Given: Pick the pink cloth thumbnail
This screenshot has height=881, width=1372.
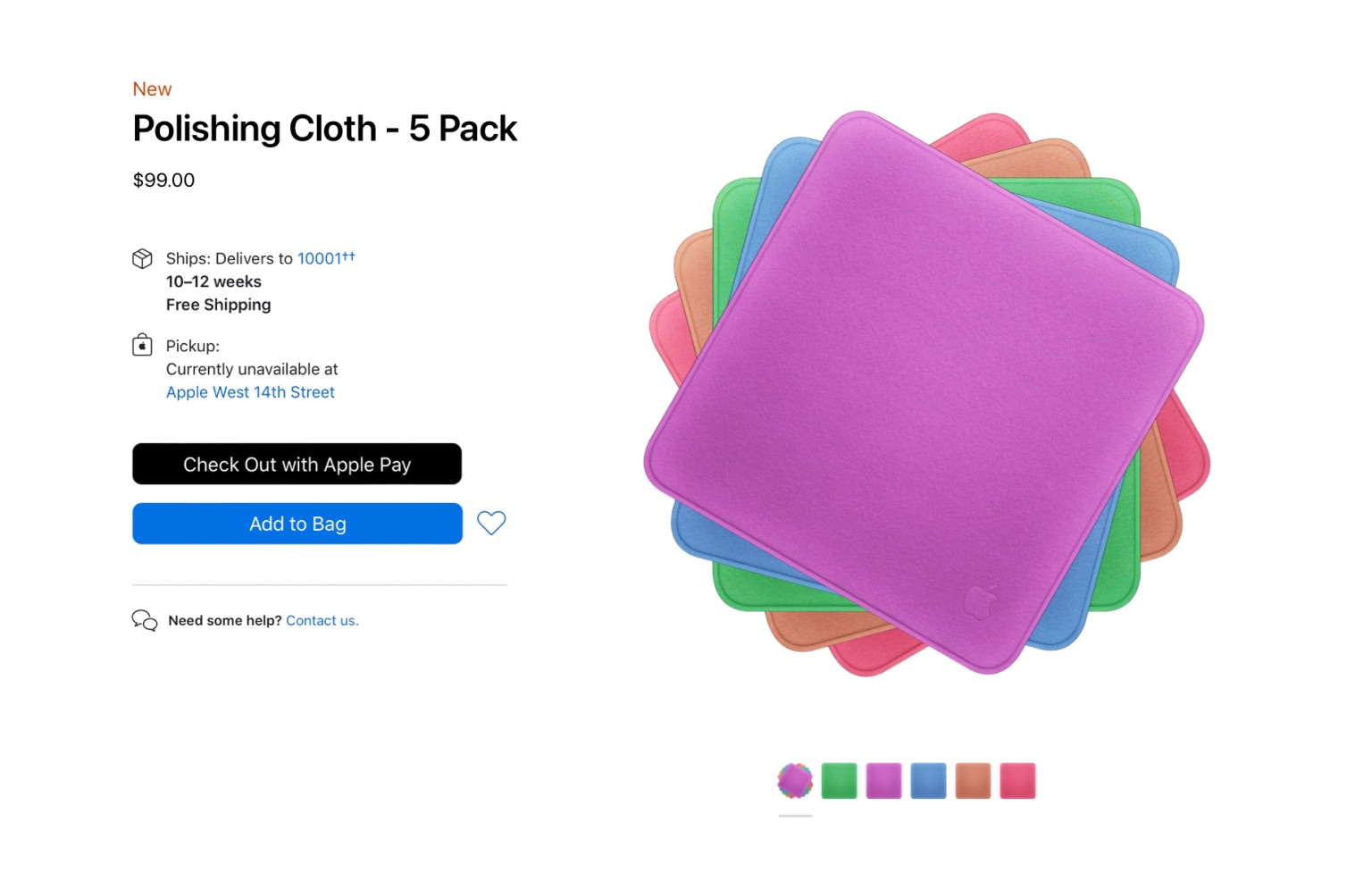Looking at the screenshot, I should click(1017, 781).
